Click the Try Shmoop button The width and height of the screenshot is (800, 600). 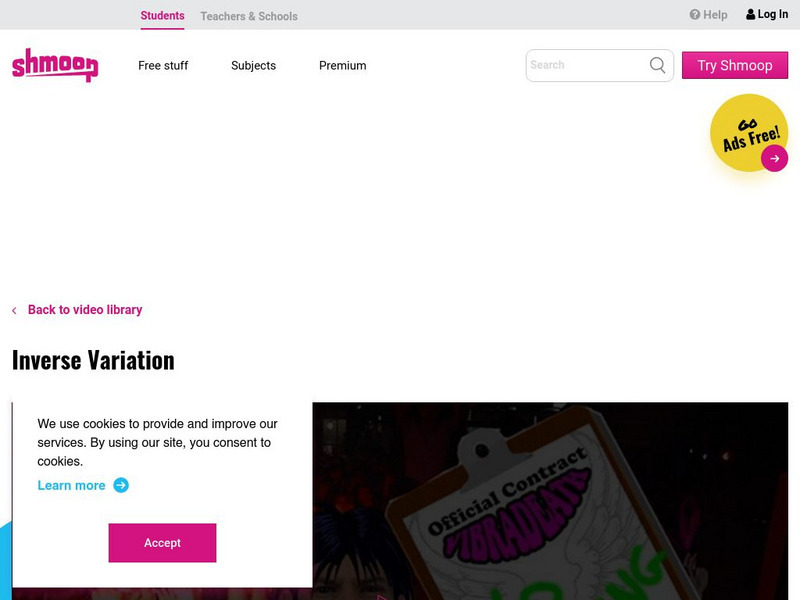[x=735, y=65]
